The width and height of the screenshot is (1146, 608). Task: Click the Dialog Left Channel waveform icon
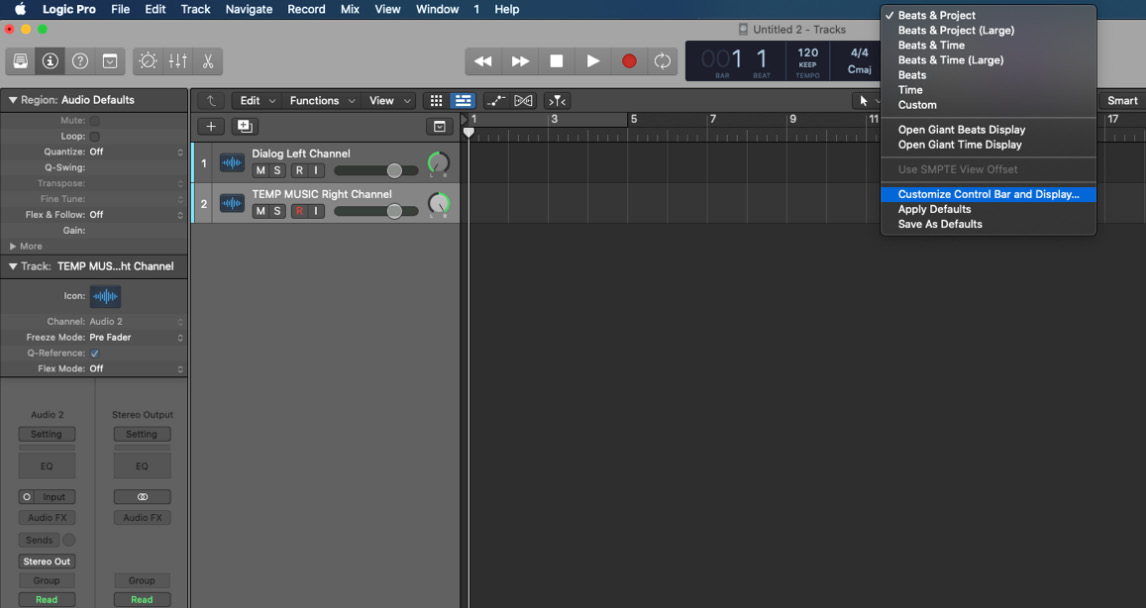(x=232, y=163)
